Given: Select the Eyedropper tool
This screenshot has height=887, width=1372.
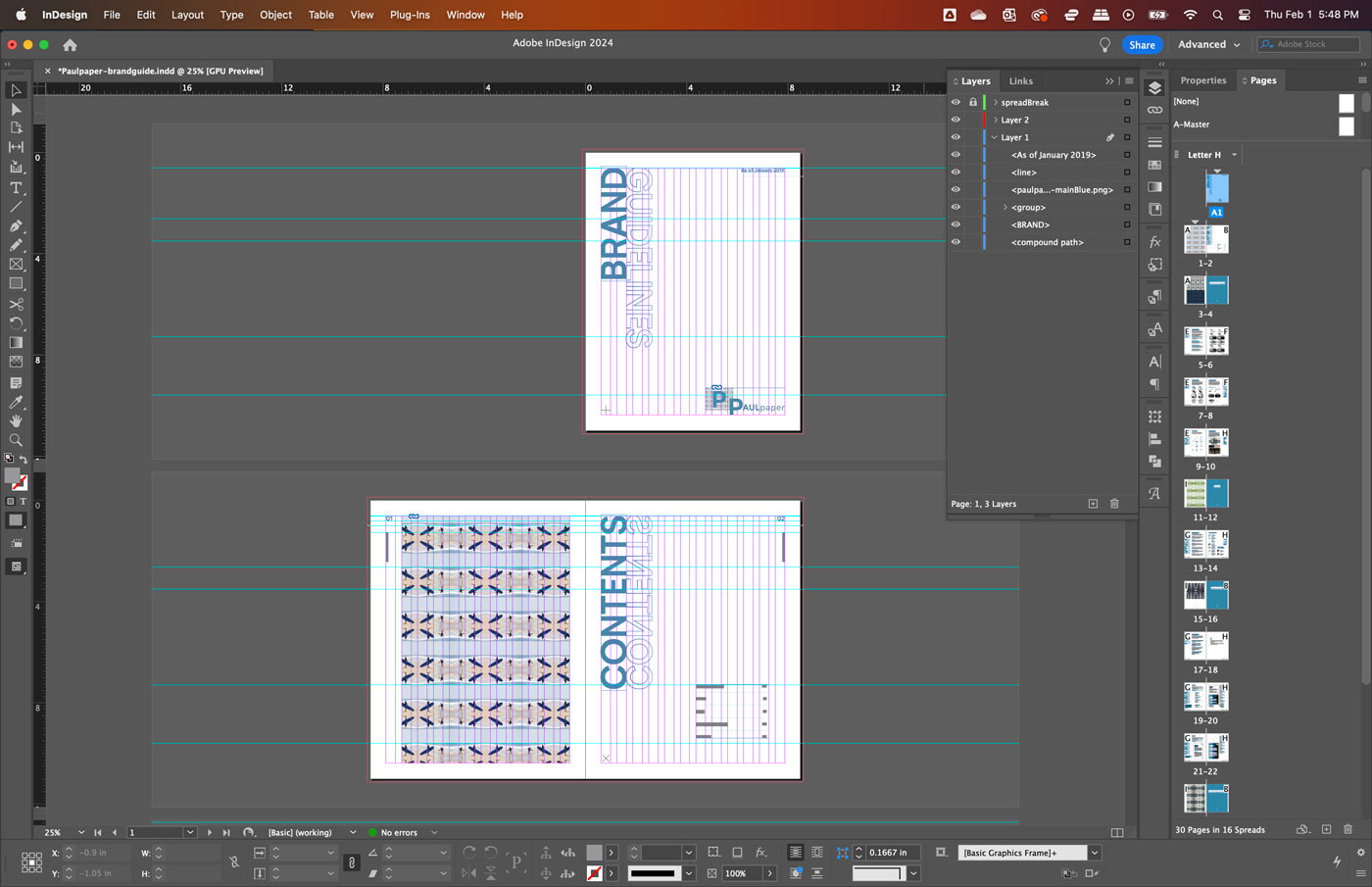Looking at the screenshot, I should (16, 402).
